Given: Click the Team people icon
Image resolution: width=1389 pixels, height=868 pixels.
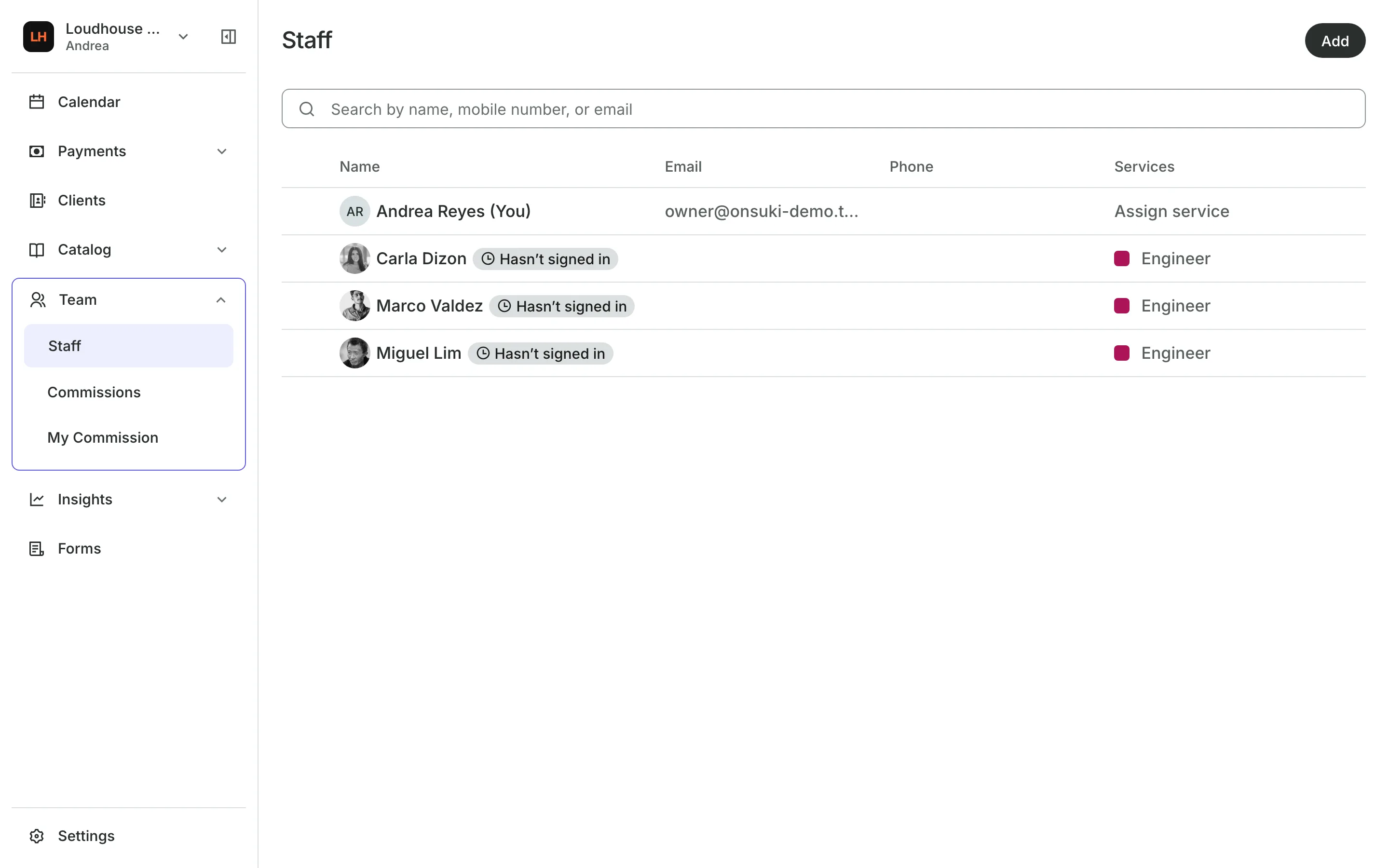Looking at the screenshot, I should 38,299.
